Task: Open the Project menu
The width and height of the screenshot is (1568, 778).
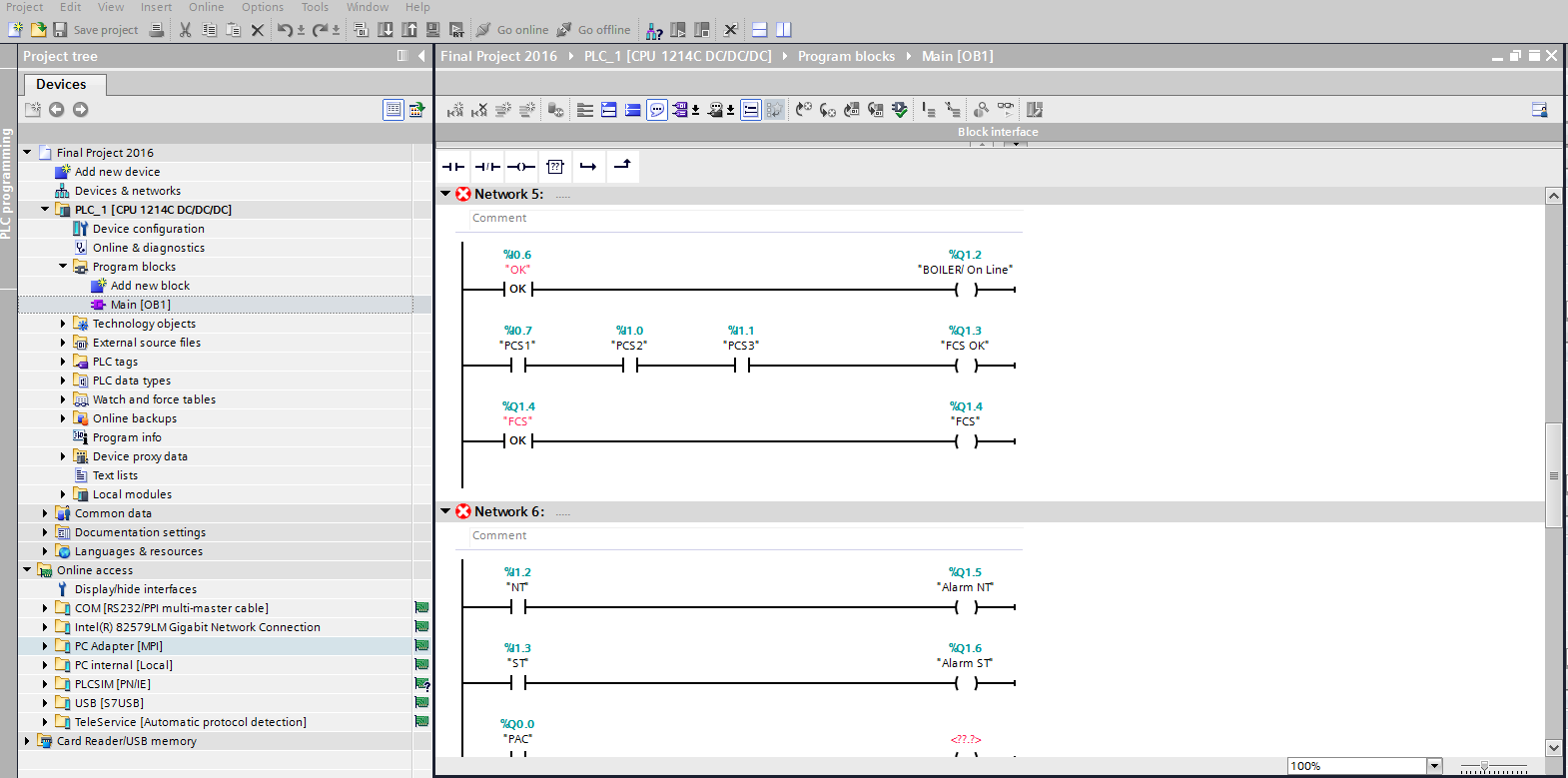Action: (25, 7)
